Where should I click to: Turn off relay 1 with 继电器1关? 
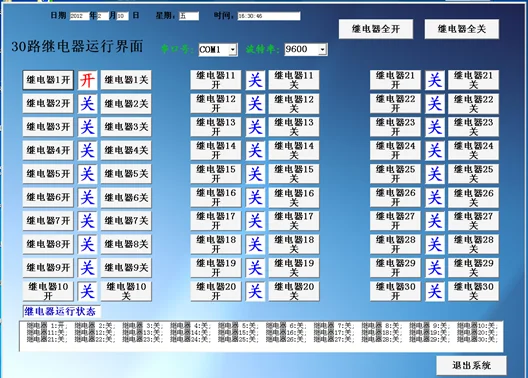126,80
